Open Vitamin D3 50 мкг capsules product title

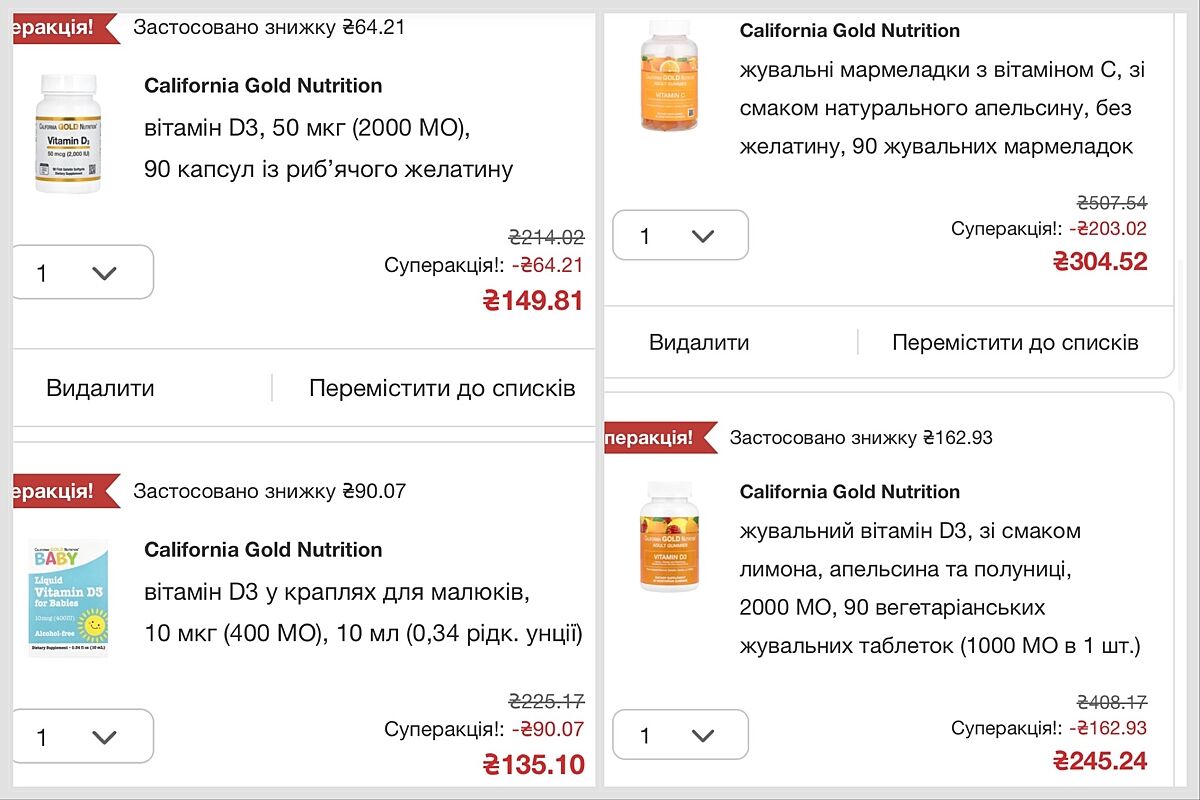[x=328, y=149]
